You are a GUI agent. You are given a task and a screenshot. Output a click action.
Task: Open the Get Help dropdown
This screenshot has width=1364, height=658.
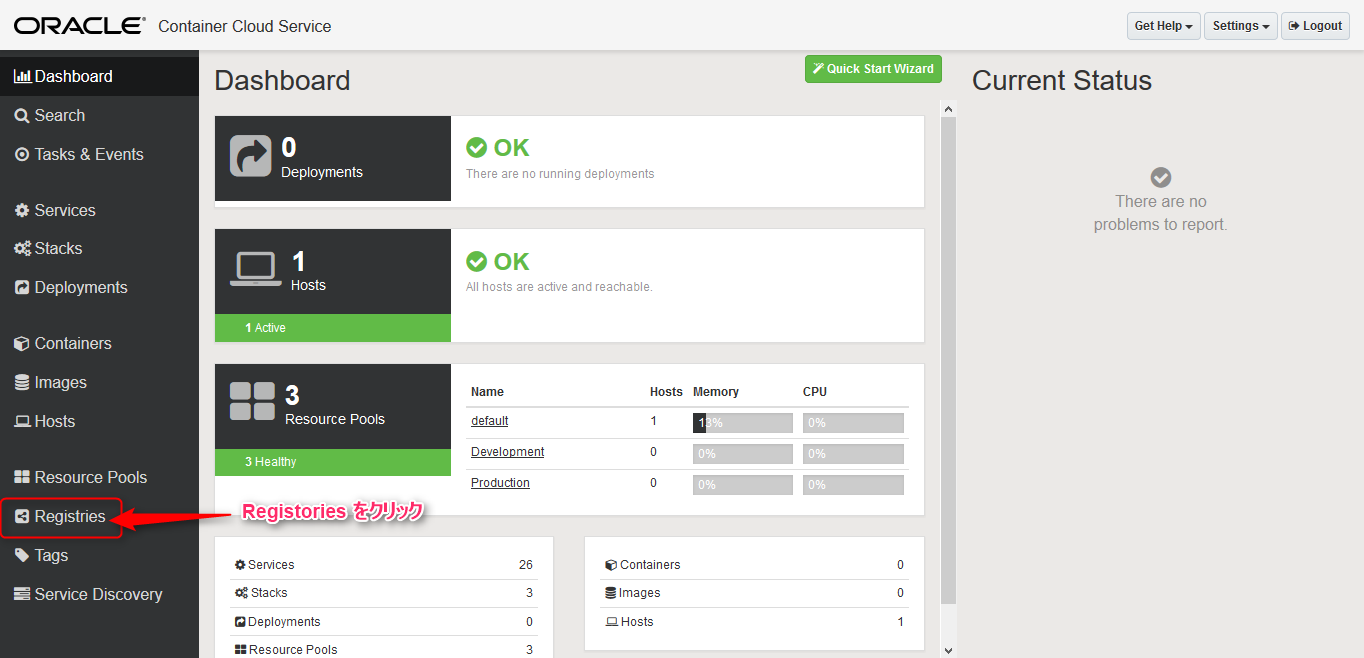pyautogui.click(x=1164, y=26)
